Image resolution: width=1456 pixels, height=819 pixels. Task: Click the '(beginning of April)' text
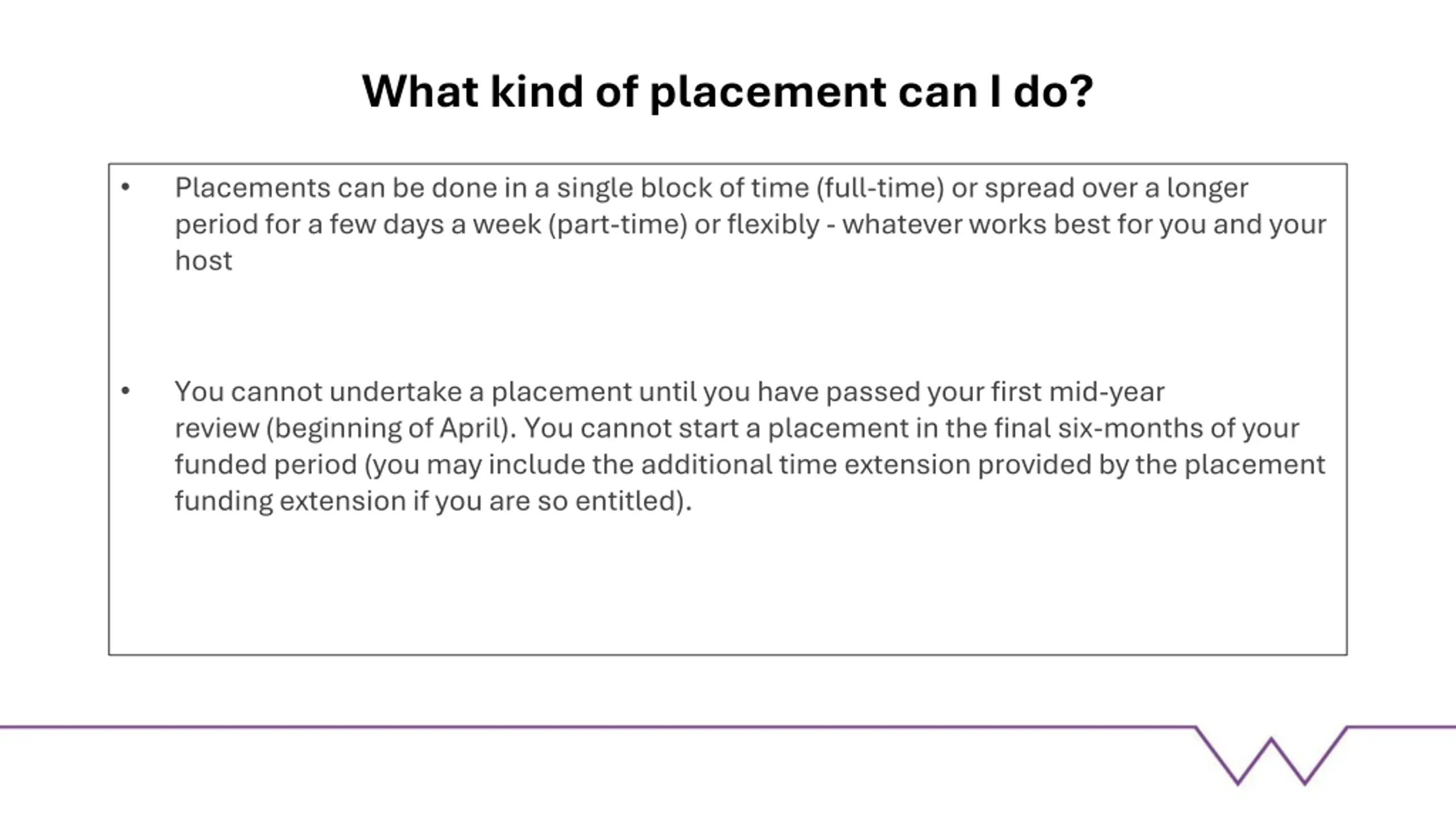[391, 428]
